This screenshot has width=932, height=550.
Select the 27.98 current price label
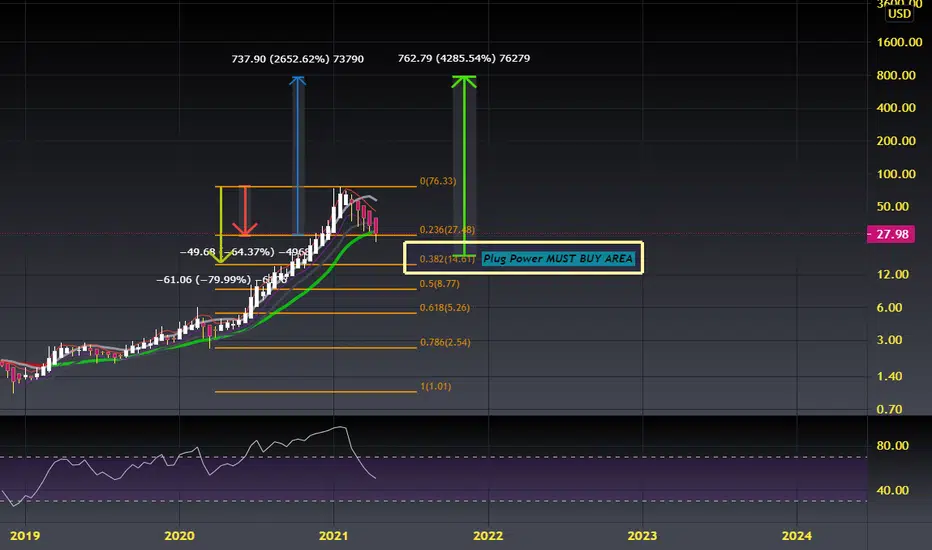tap(890, 234)
